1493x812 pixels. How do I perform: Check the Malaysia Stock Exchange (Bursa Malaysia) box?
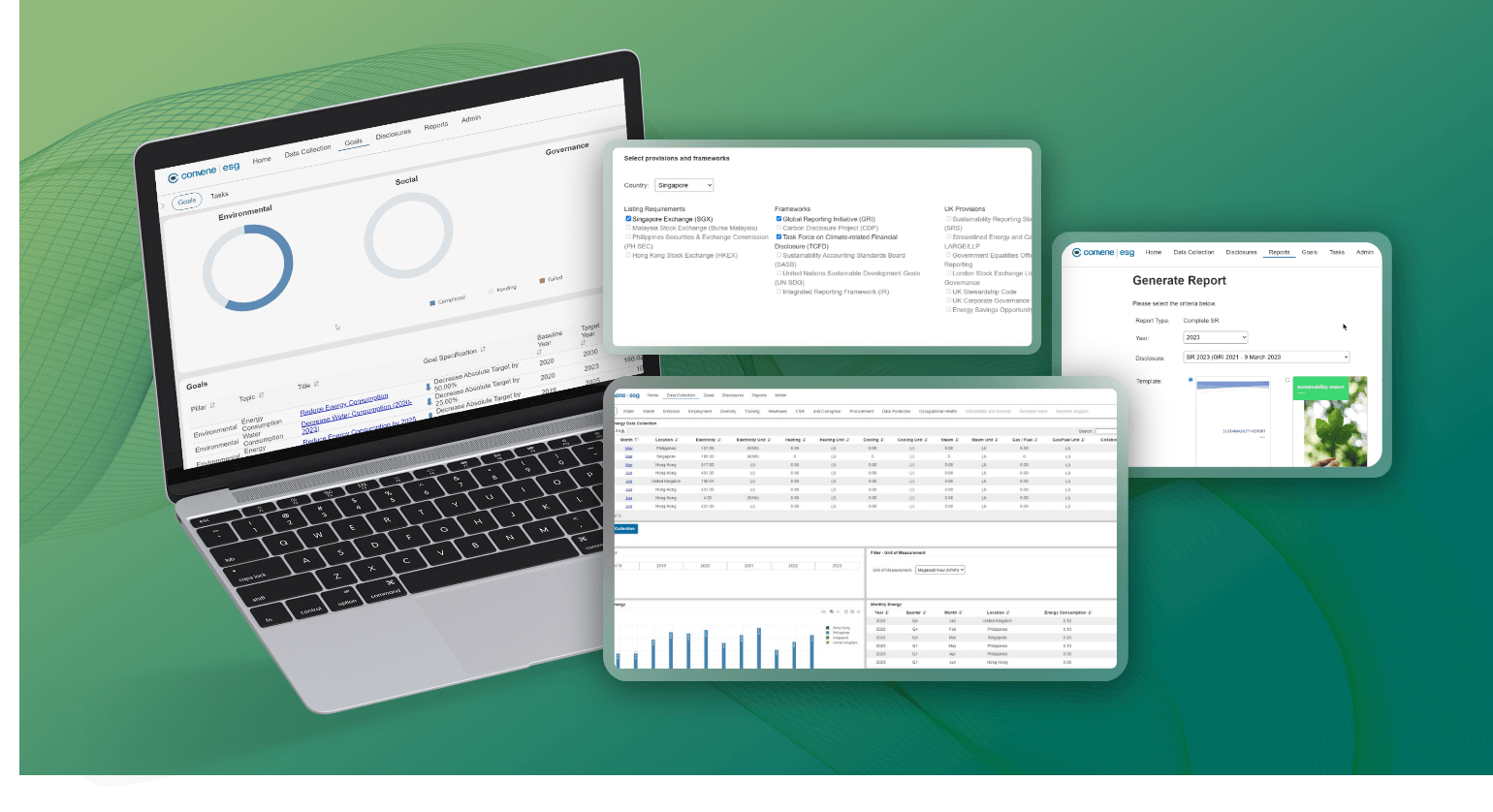628,228
